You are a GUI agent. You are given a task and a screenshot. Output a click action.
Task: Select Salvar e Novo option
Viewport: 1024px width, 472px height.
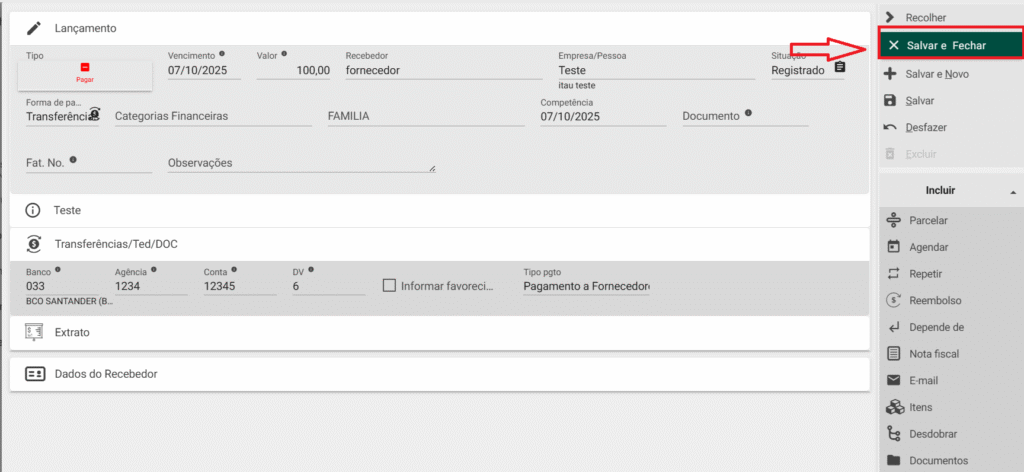point(936,74)
